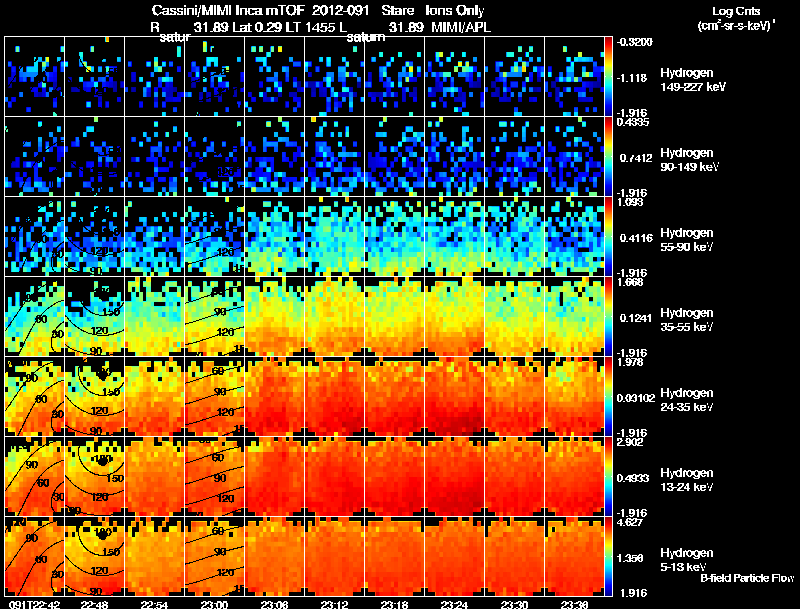Click the bottom color bar for 5-13 keV
Viewport: 800px width, 609px height.
pos(608,556)
